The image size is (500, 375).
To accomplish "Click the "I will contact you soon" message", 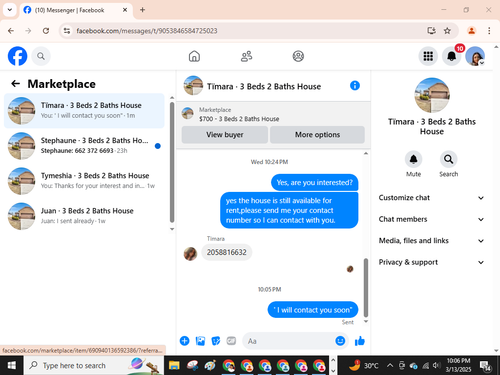I will pyautogui.click(x=313, y=310).
